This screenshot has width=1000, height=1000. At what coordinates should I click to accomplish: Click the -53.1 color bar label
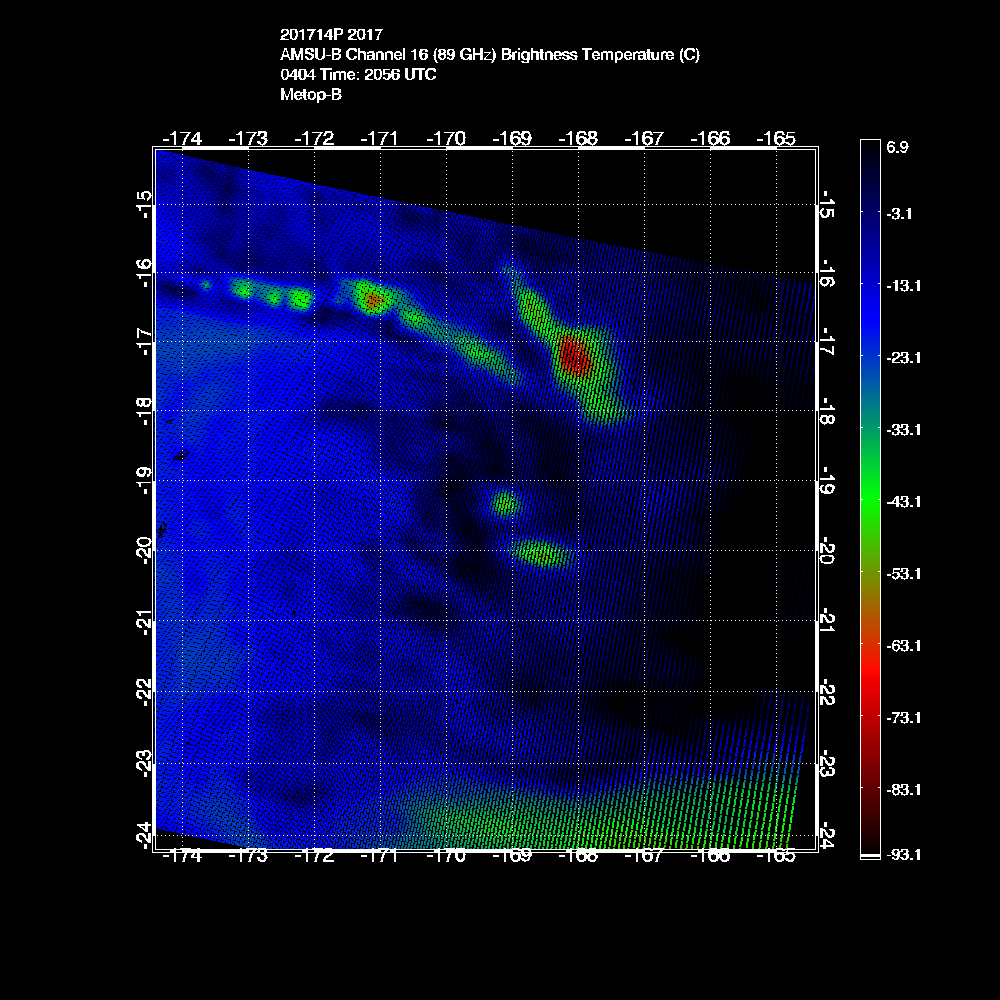[901, 573]
